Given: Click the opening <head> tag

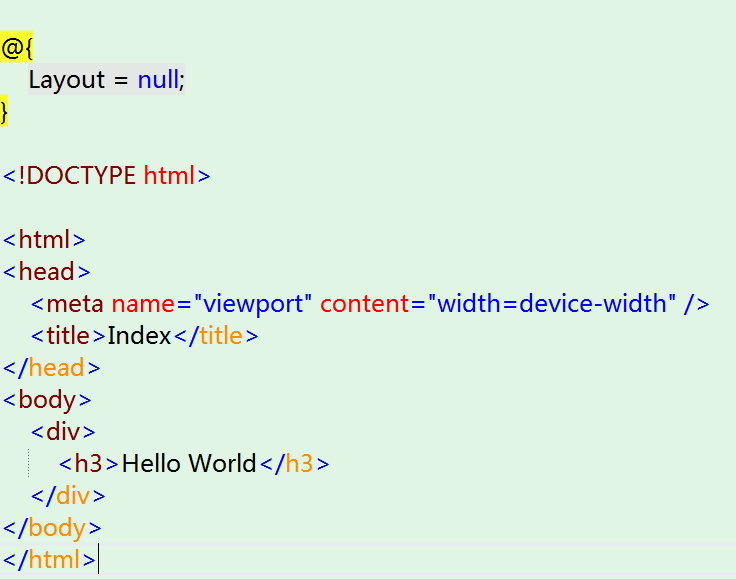Looking at the screenshot, I should [46, 272].
